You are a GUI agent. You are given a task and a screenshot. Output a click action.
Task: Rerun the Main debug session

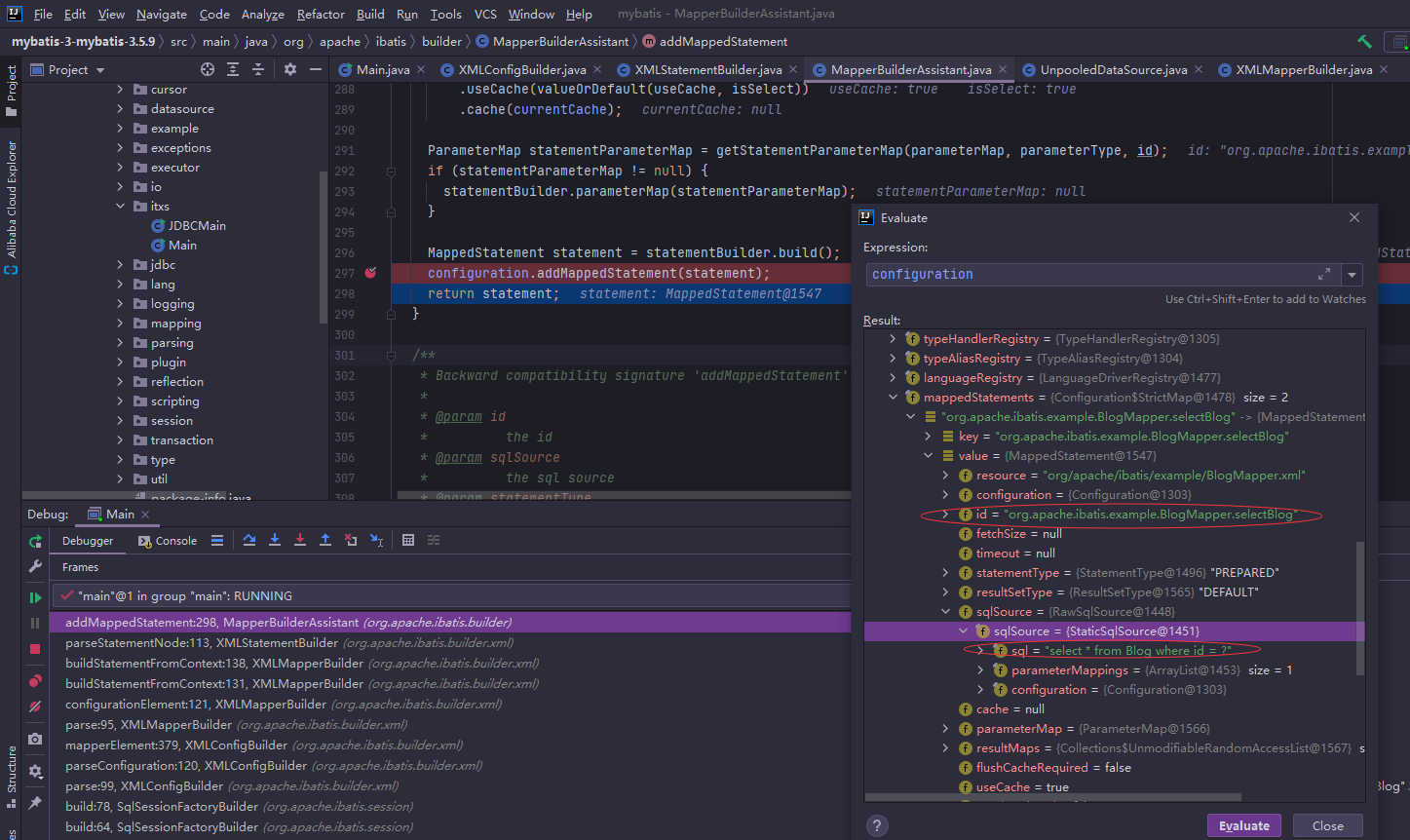[x=35, y=541]
